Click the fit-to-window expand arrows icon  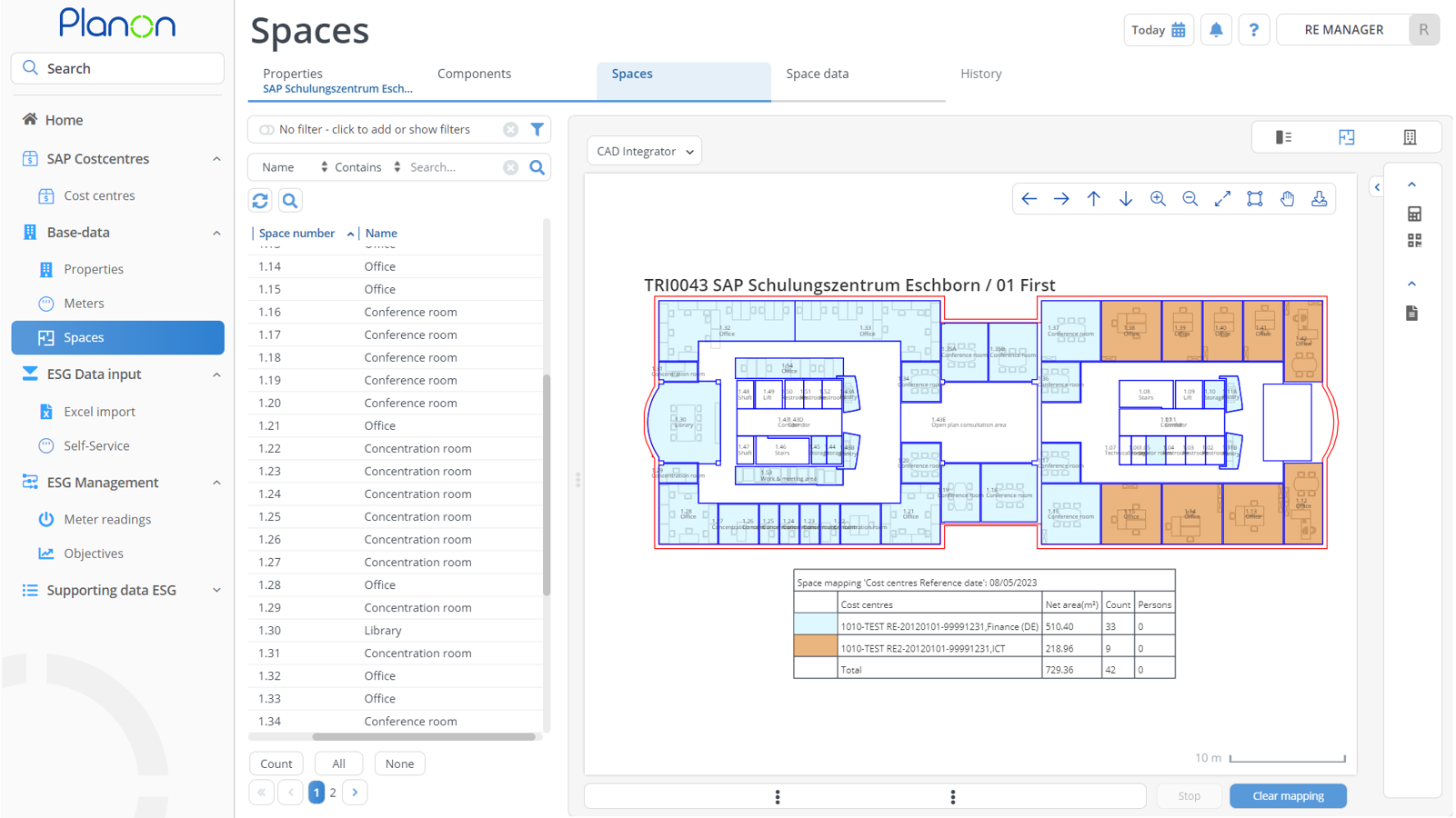click(1222, 199)
